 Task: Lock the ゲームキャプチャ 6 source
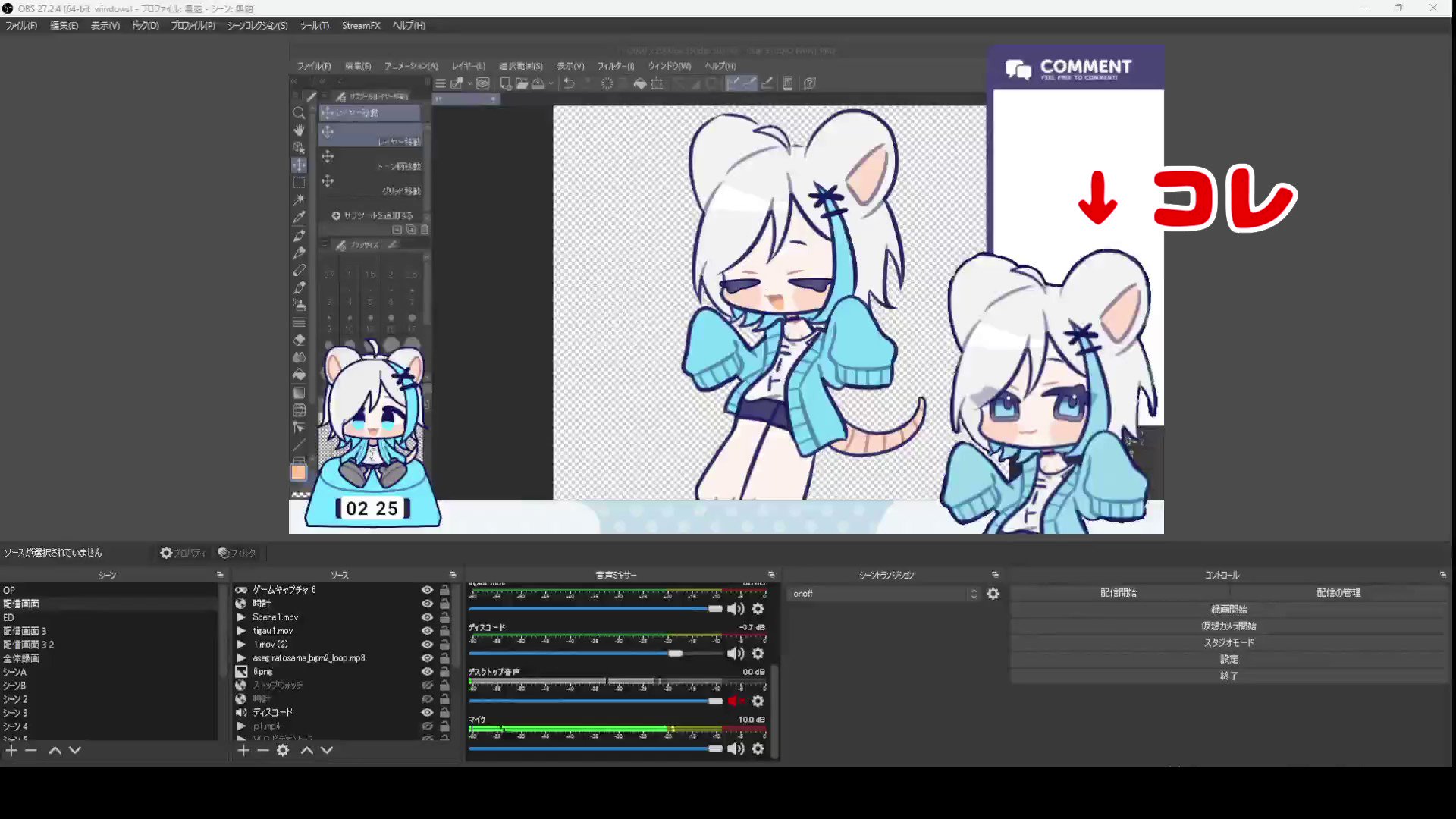pos(445,590)
